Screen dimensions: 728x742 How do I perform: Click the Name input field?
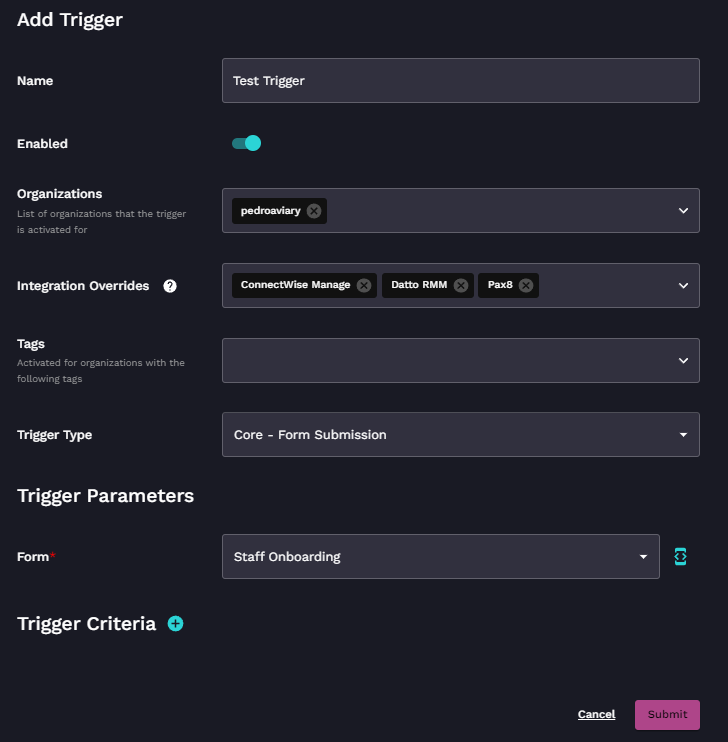pyautogui.click(x=460, y=80)
